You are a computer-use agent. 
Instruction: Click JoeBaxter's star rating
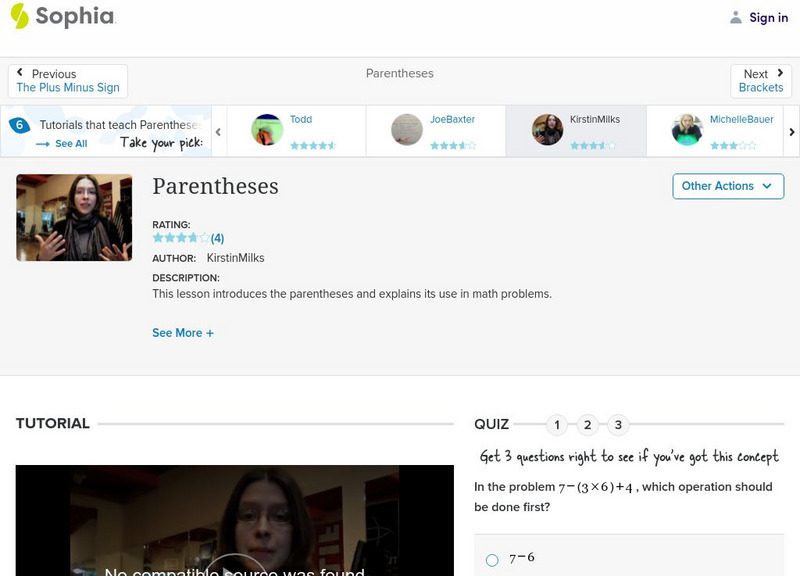(x=453, y=146)
